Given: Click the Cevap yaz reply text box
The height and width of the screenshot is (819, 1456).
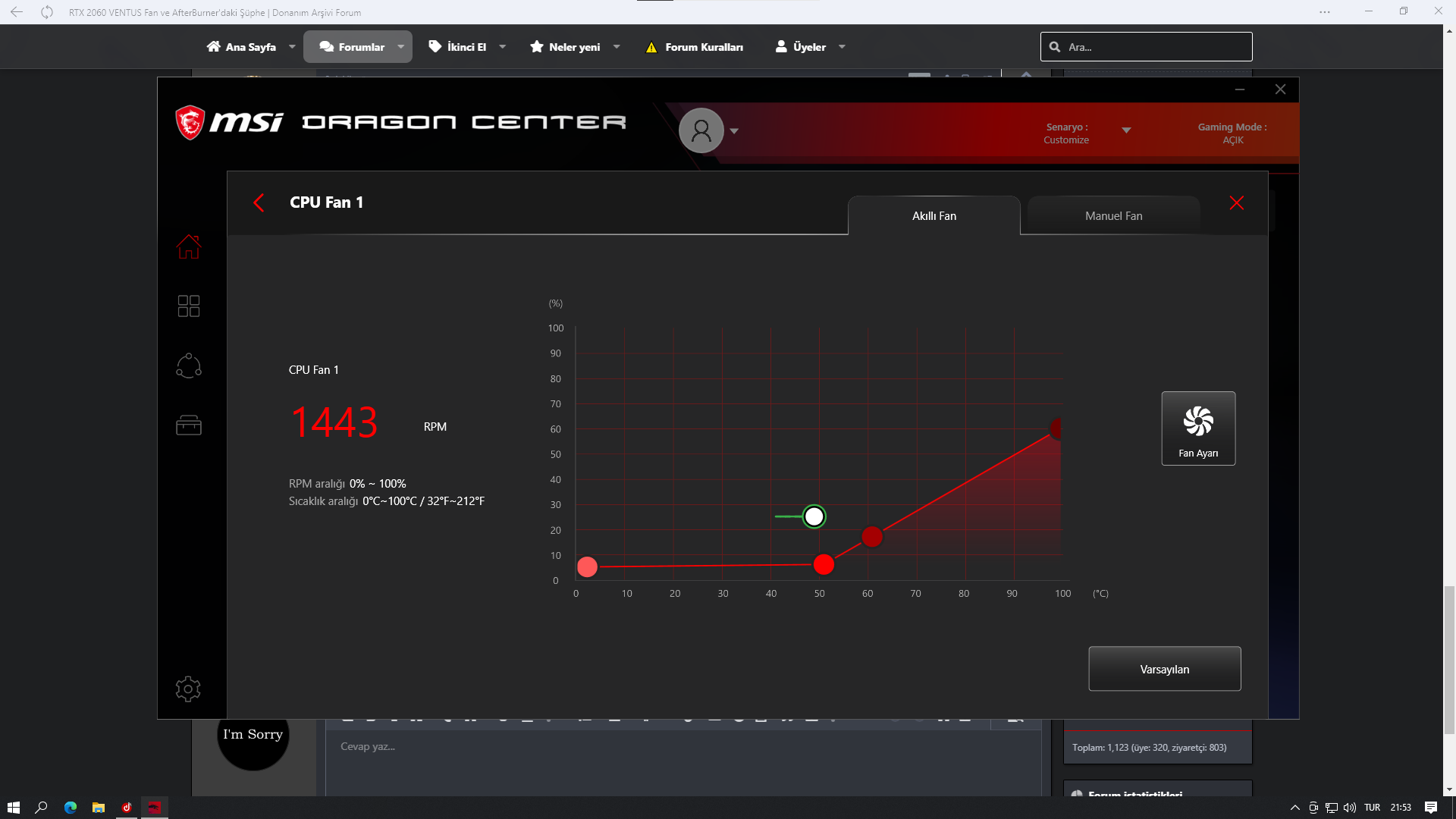Looking at the screenshot, I should tap(682, 763).
